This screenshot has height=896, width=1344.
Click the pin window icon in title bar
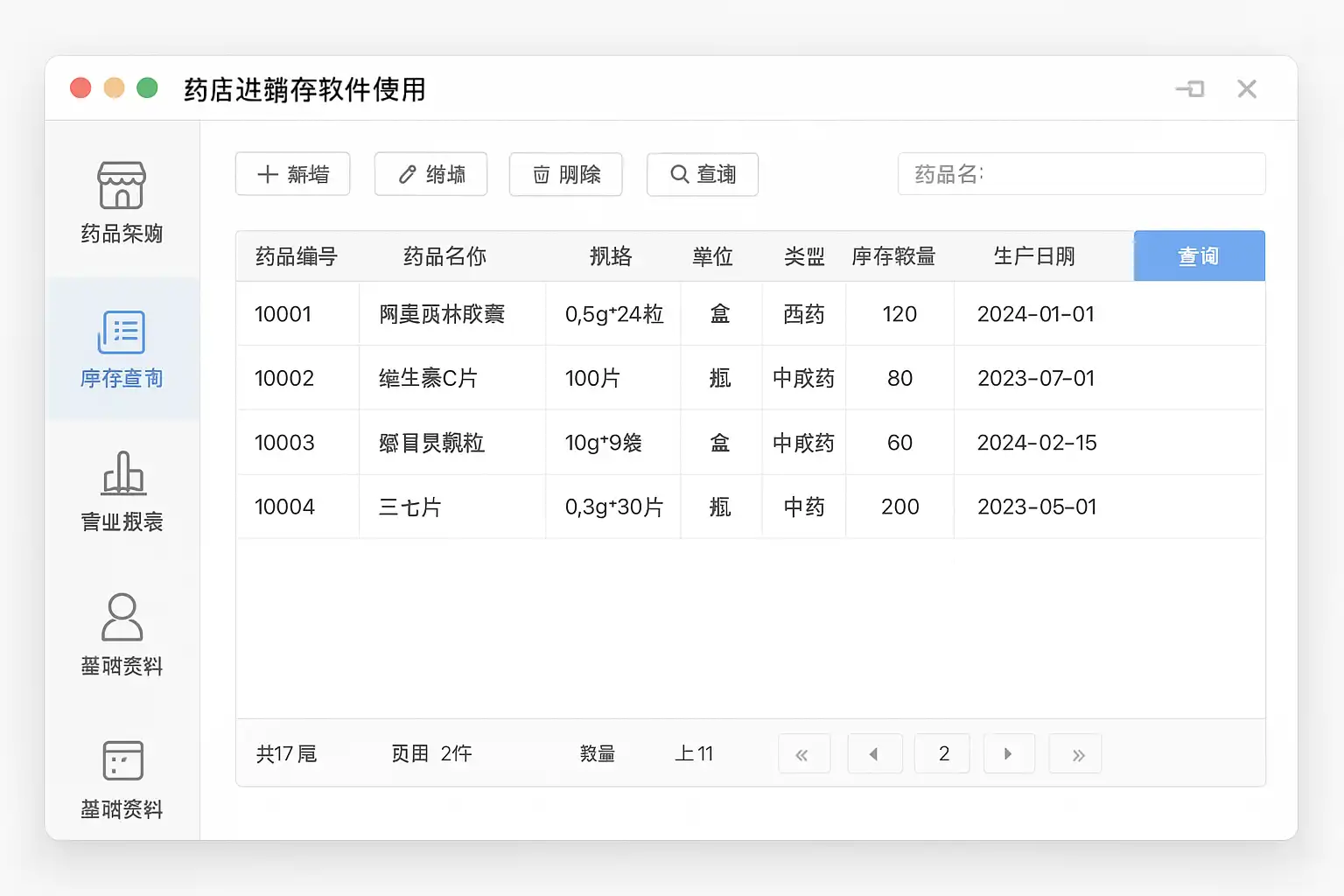click(x=1190, y=89)
